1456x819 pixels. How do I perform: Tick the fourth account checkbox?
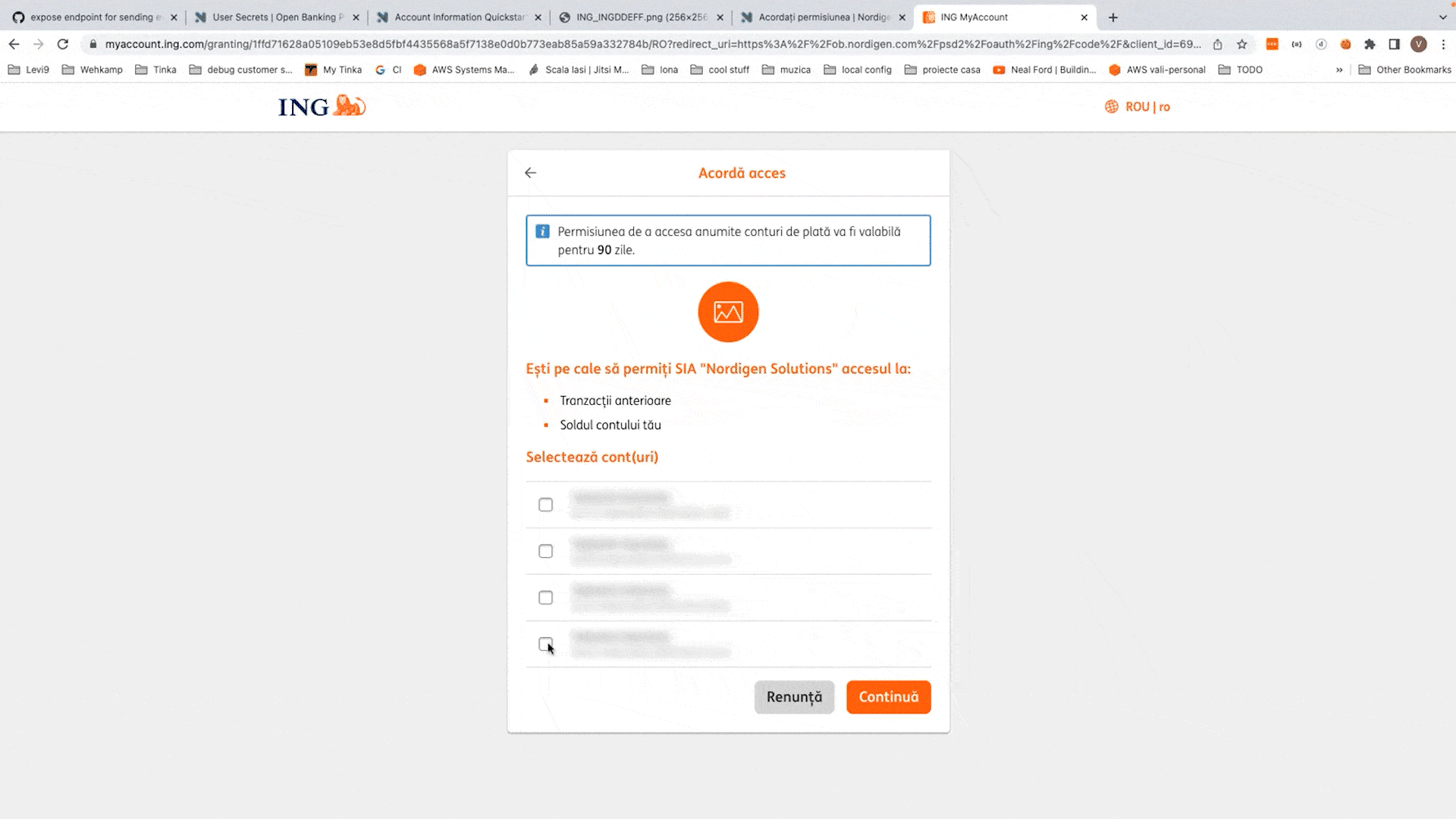click(545, 644)
